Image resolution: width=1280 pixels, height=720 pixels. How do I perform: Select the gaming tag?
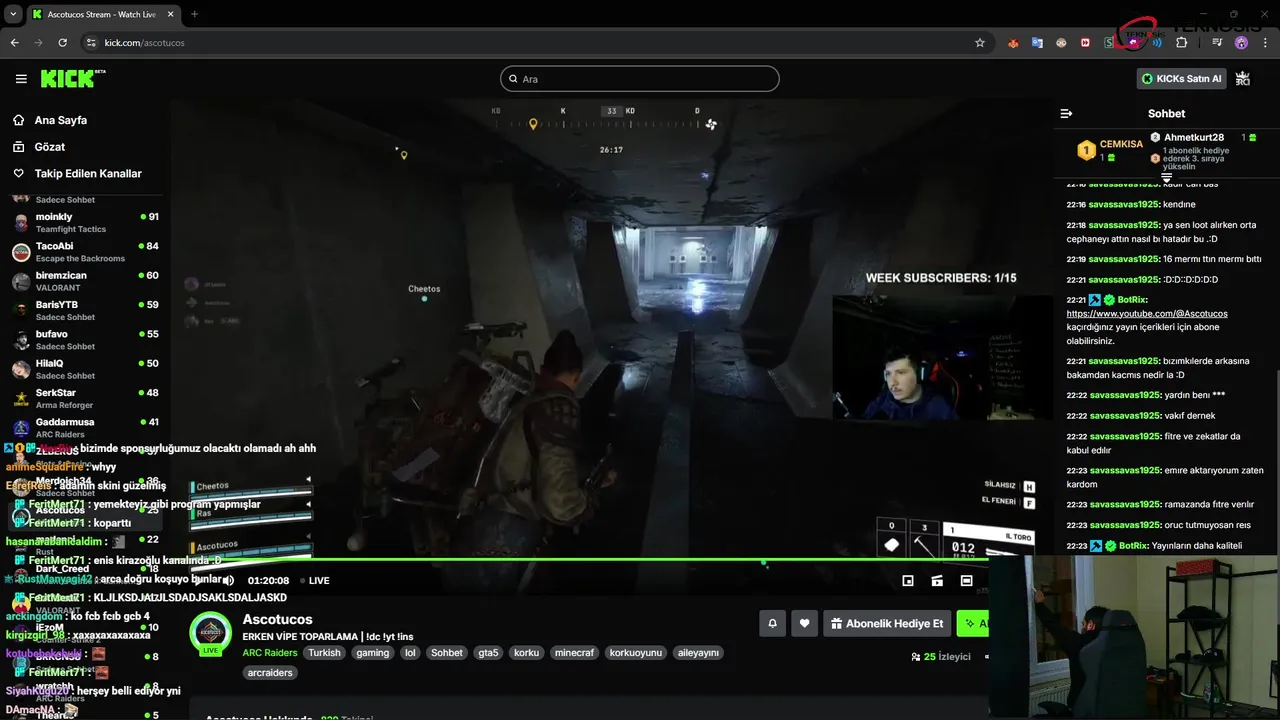click(373, 652)
